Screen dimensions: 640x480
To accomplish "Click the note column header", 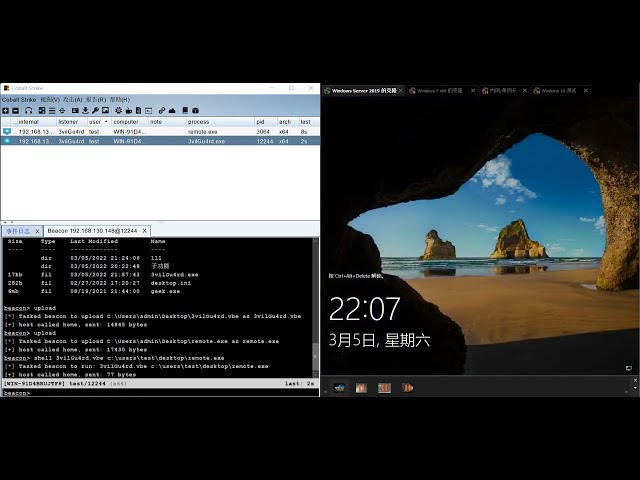I will 167,122.
